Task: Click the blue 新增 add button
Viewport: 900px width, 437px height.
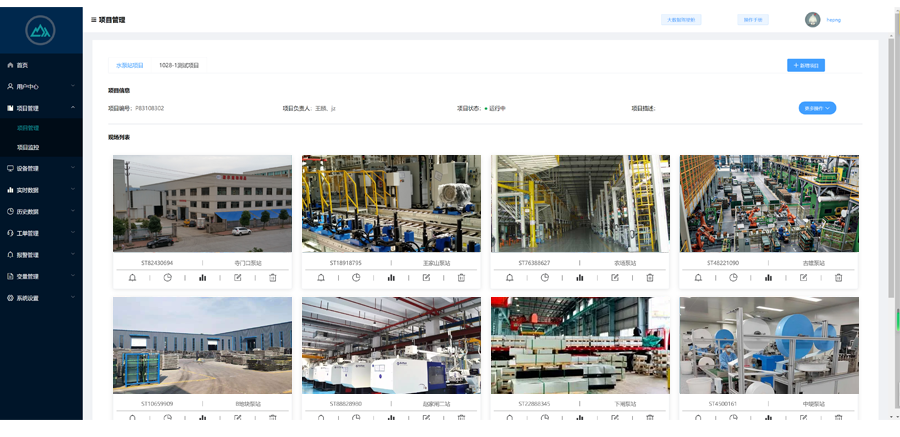Action: click(x=805, y=65)
